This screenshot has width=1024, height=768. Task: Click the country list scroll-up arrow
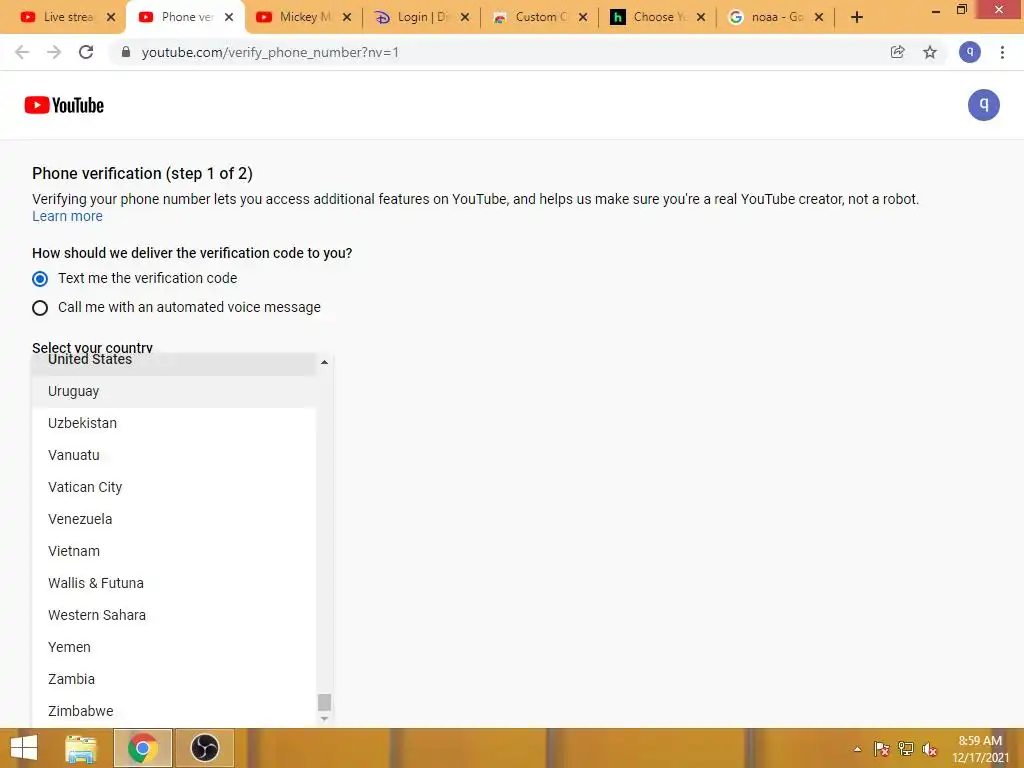point(324,362)
